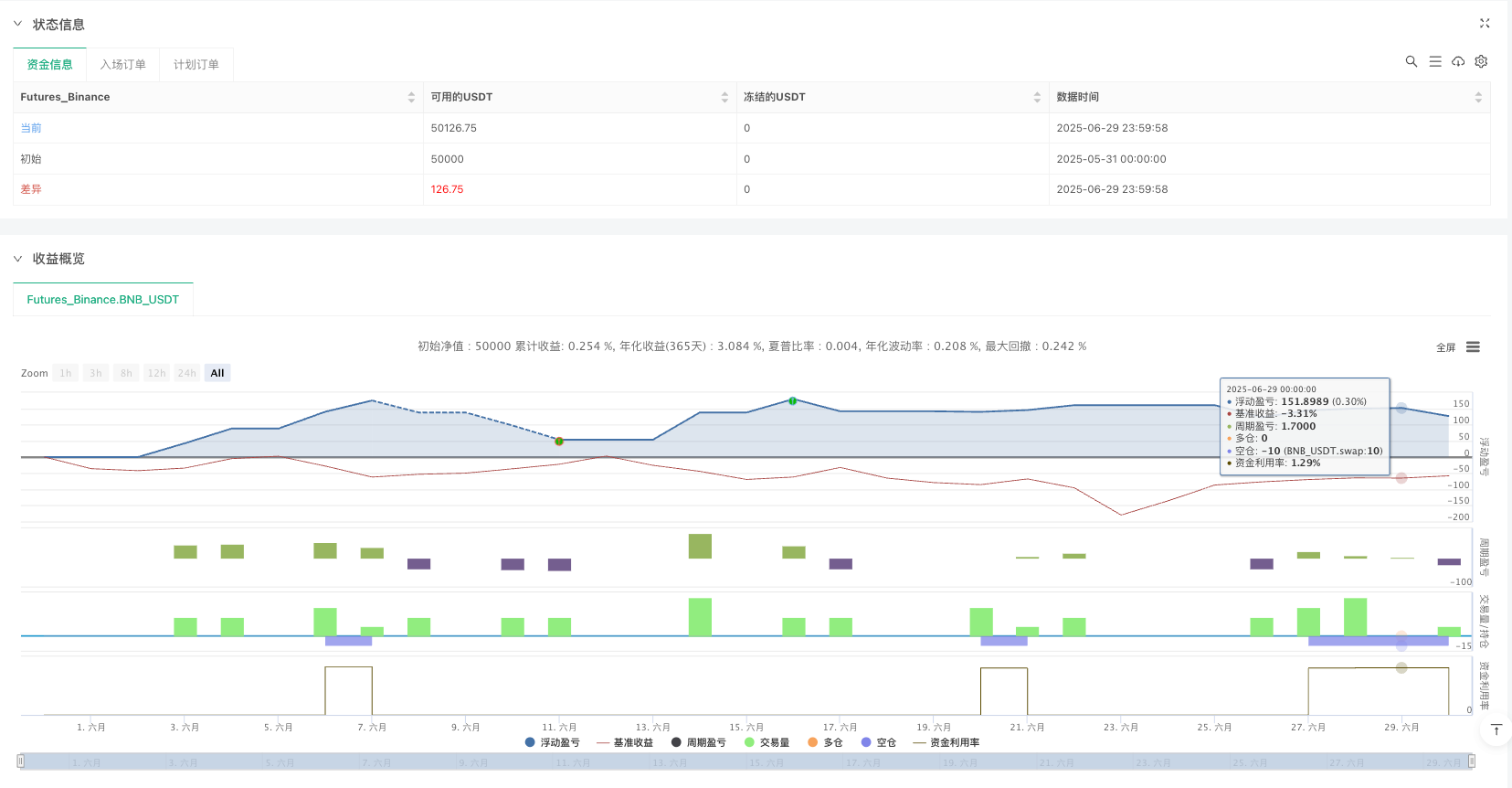1512x788 pixels.
Task: Toggle the 基准收益 legend series
Action: 625,742
